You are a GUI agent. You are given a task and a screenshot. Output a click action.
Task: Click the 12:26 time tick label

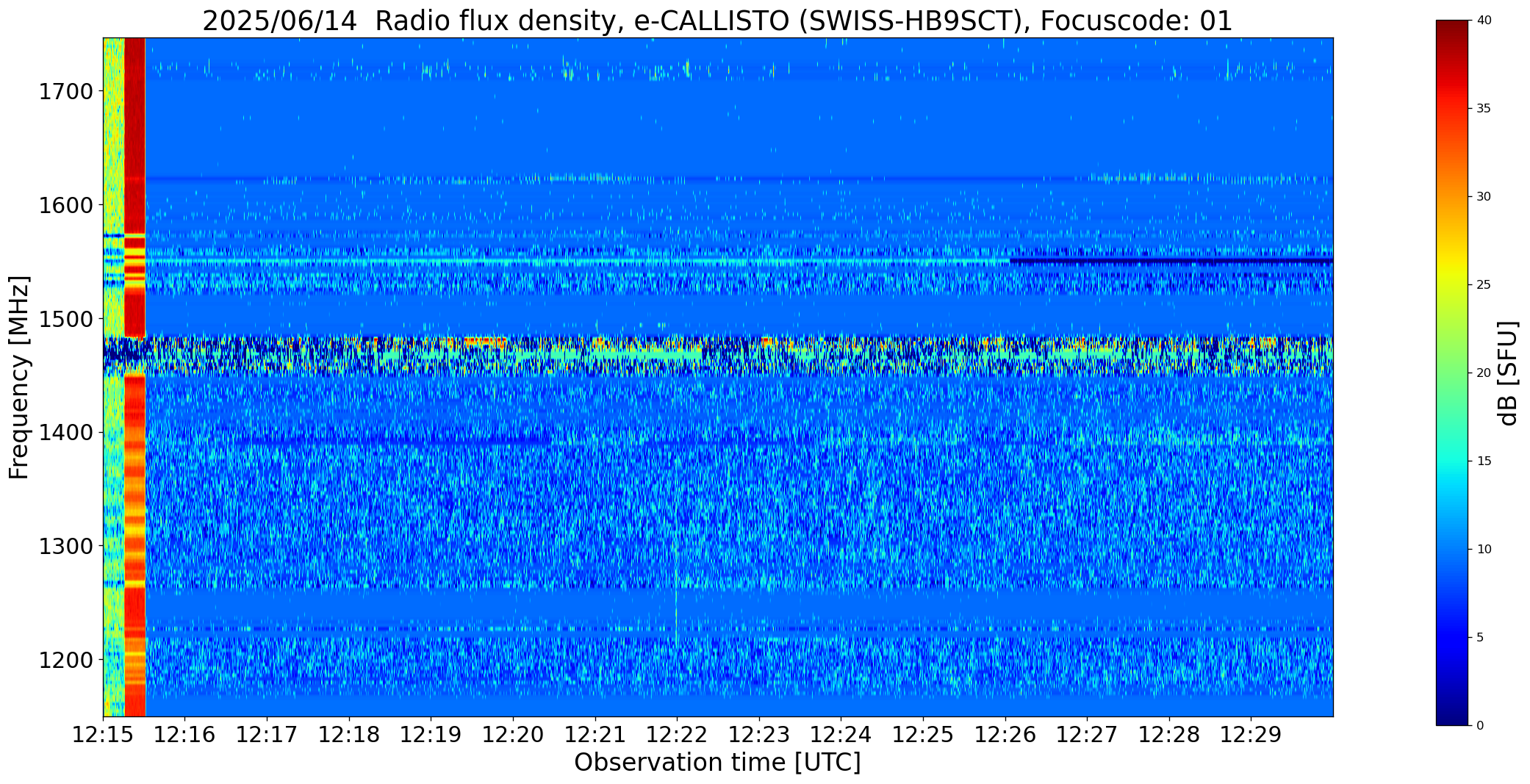coord(1005,735)
